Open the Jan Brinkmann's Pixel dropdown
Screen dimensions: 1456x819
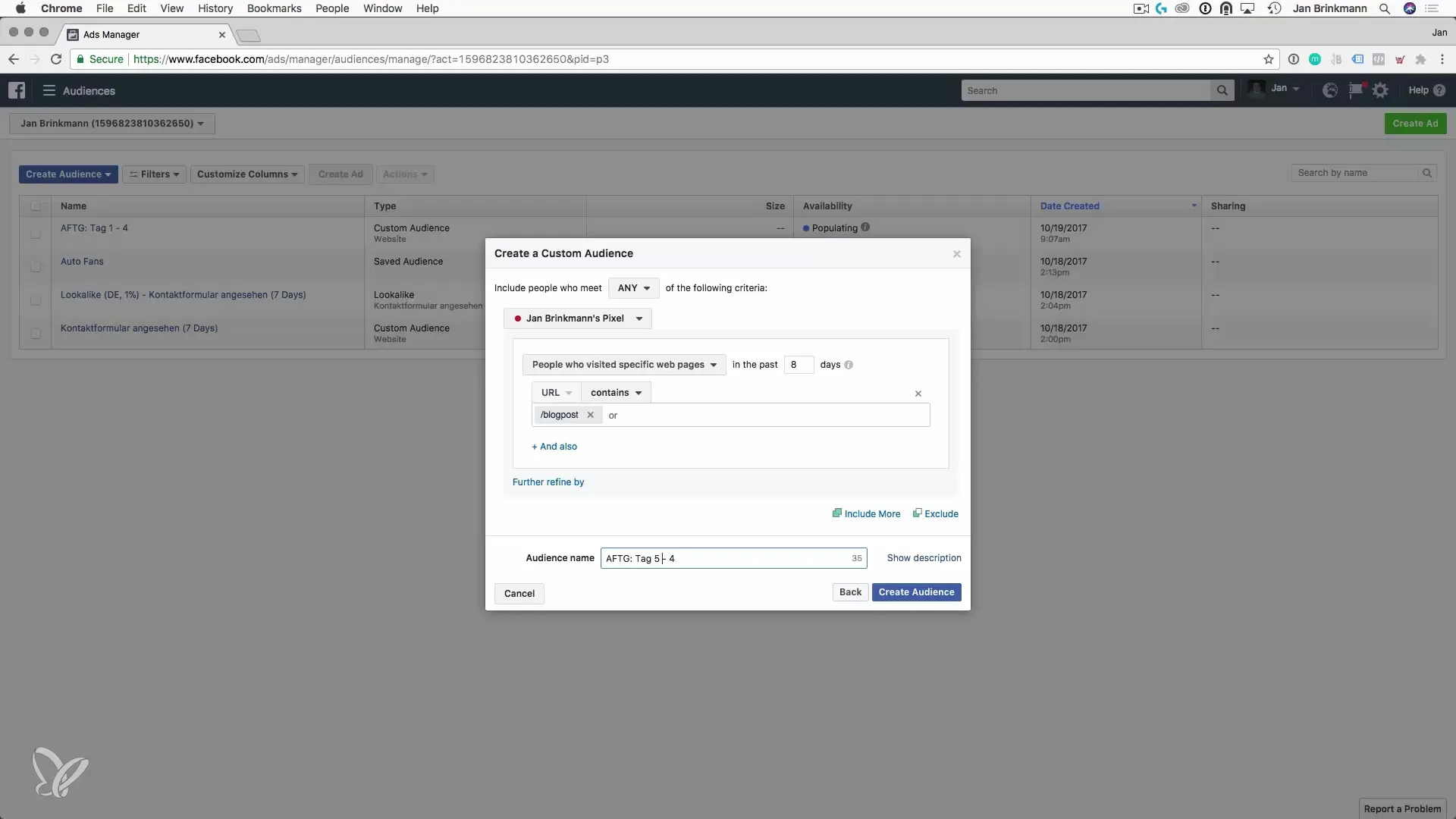[577, 318]
